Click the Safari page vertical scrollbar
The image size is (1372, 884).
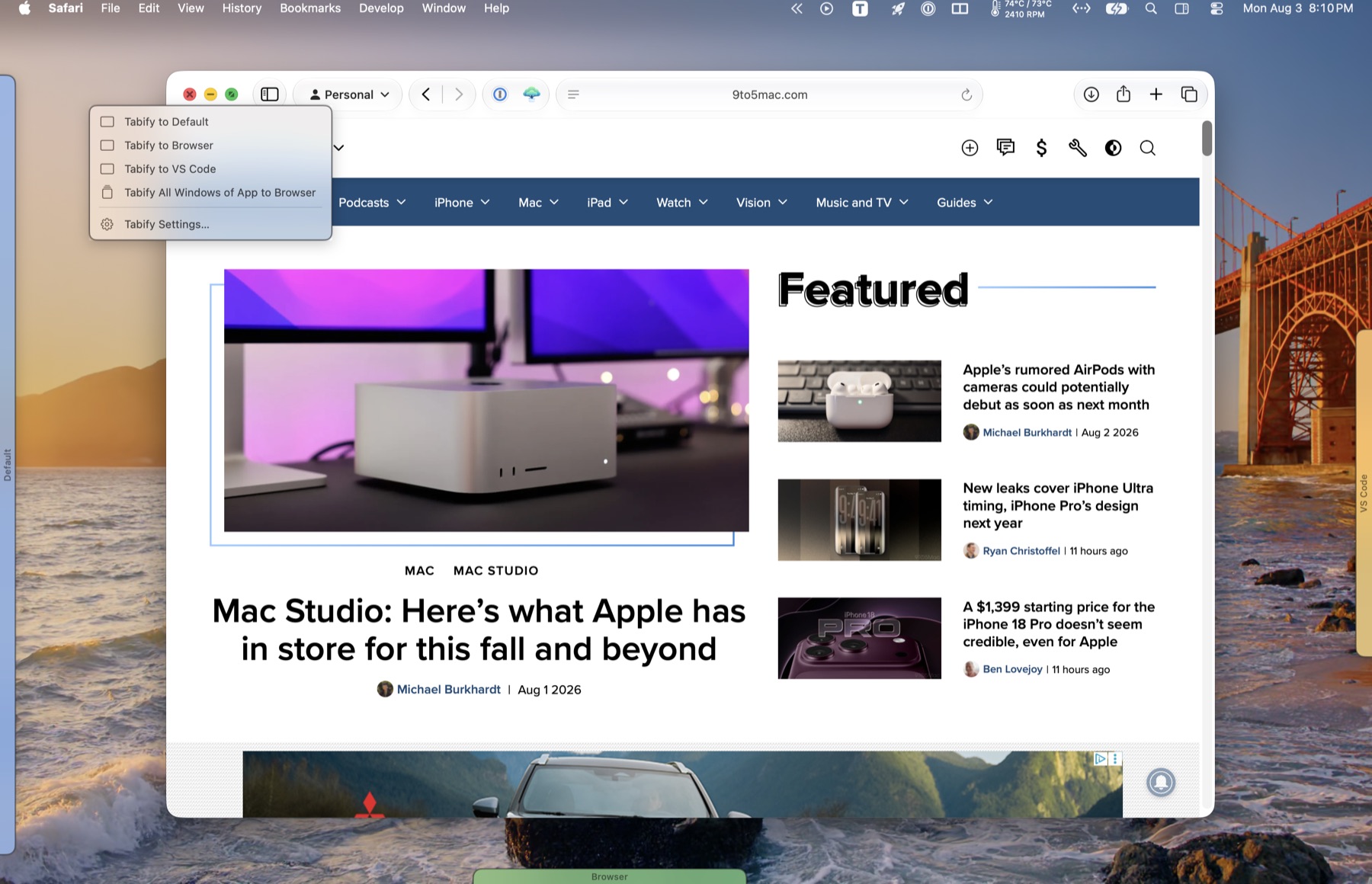[x=1207, y=138]
